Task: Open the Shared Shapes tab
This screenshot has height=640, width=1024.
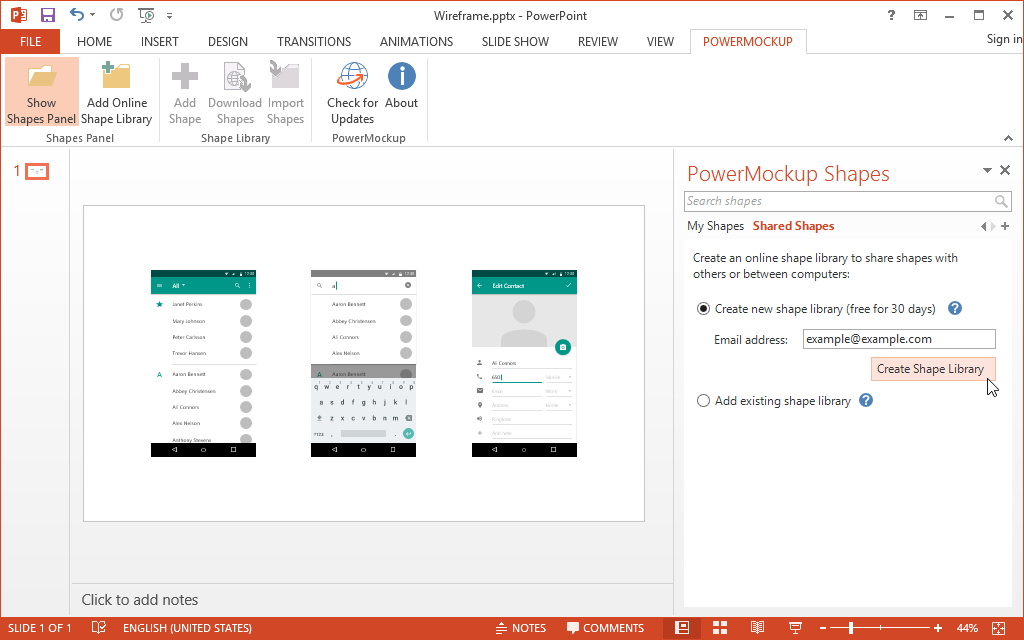Action: [x=793, y=225]
